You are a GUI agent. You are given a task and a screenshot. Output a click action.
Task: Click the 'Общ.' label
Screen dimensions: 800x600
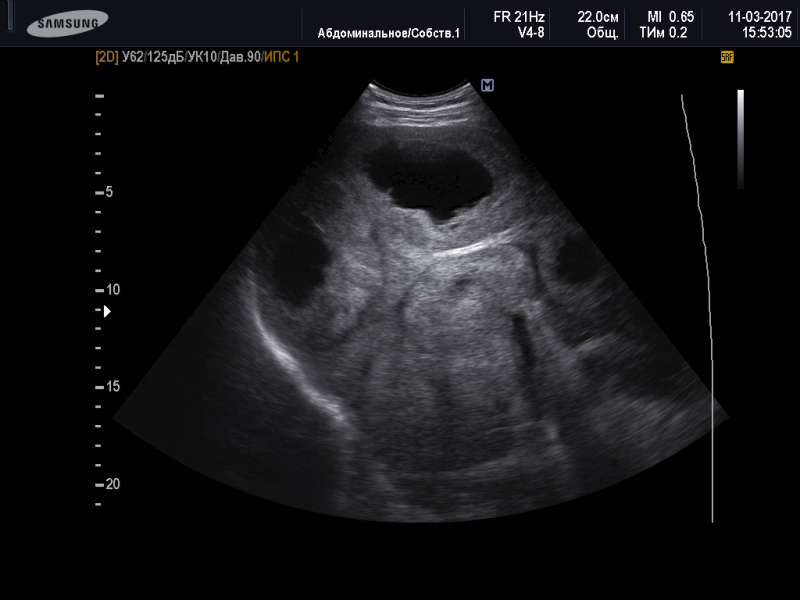point(603,34)
